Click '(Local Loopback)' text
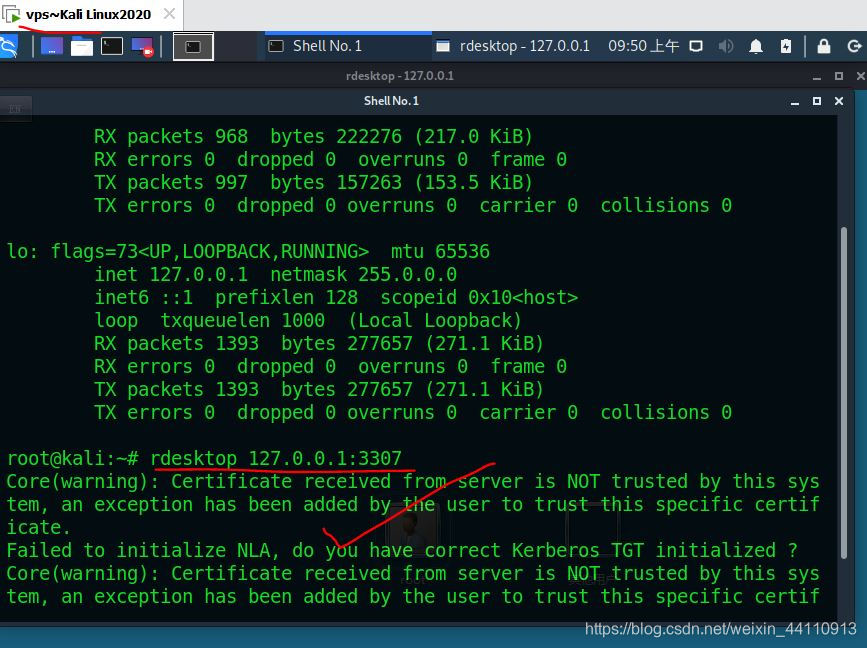The width and height of the screenshot is (867, 648). [x=435, y=321]
